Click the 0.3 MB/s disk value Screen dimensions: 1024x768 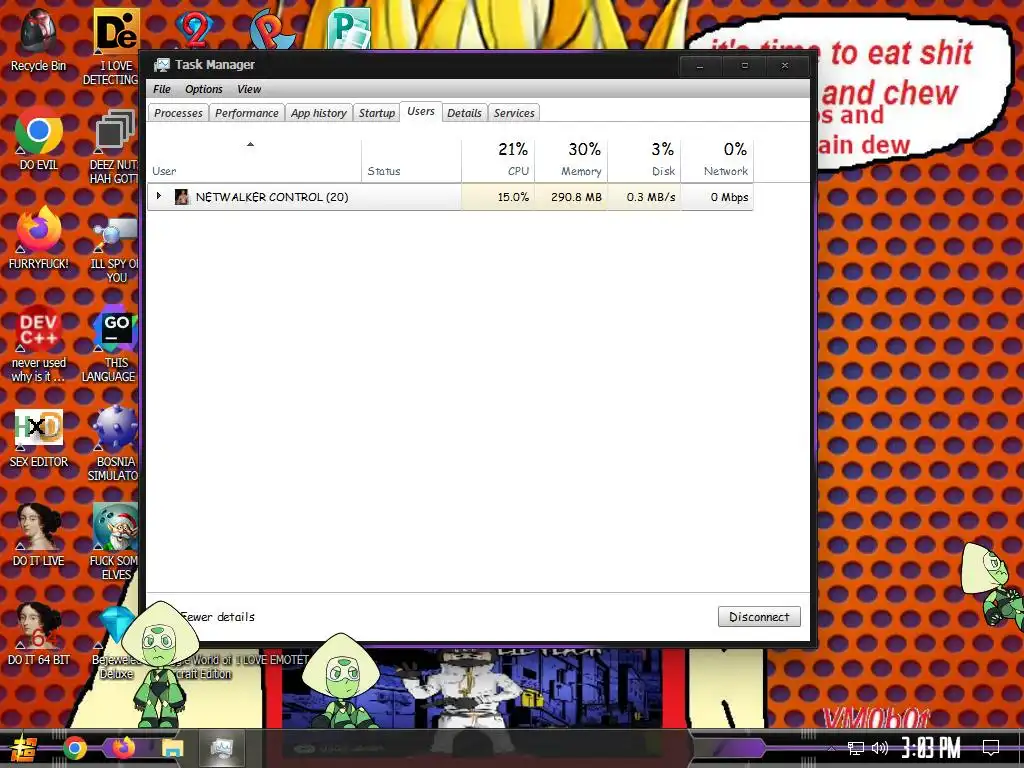650,197
